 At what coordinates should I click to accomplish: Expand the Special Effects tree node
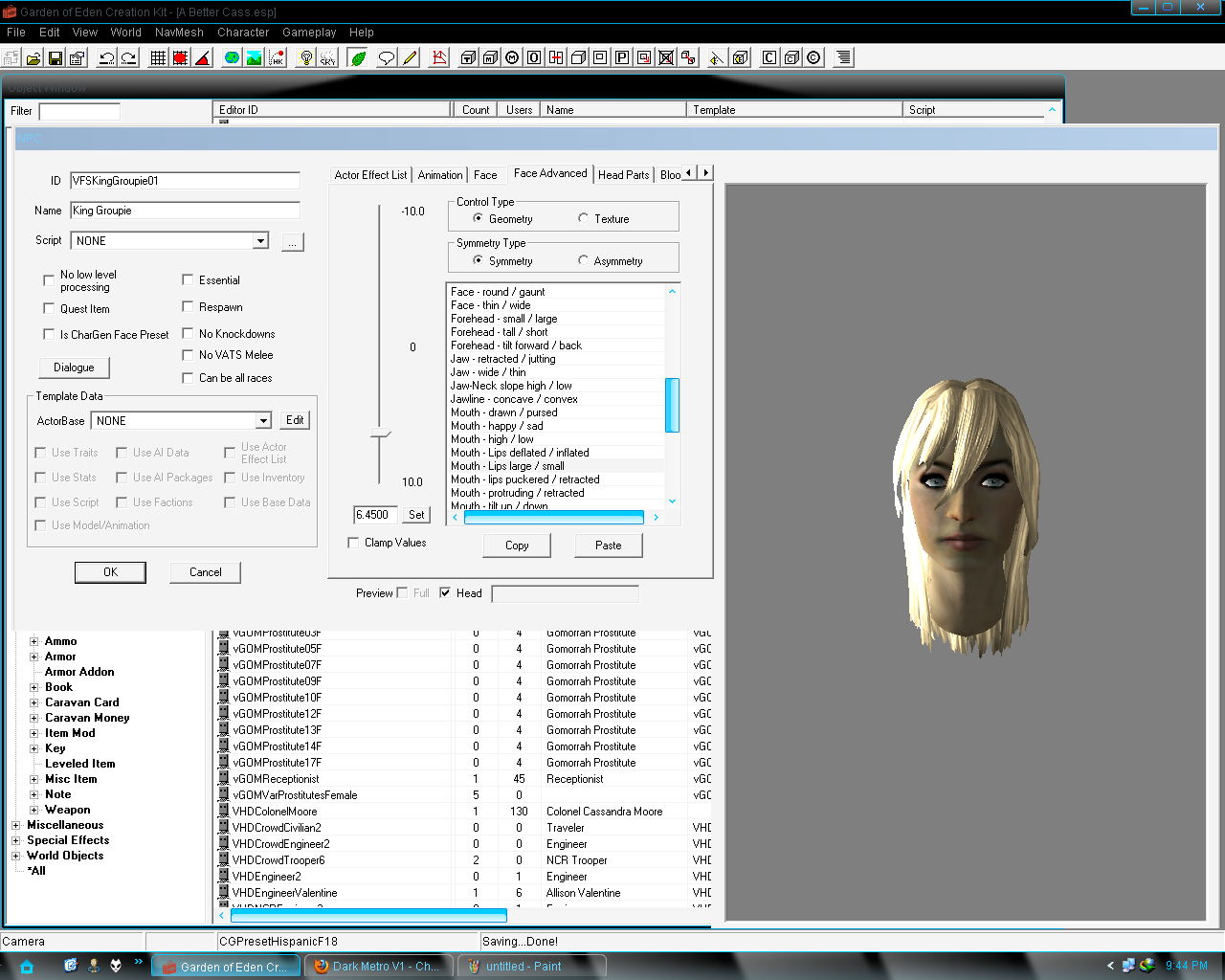pos(16,841)
